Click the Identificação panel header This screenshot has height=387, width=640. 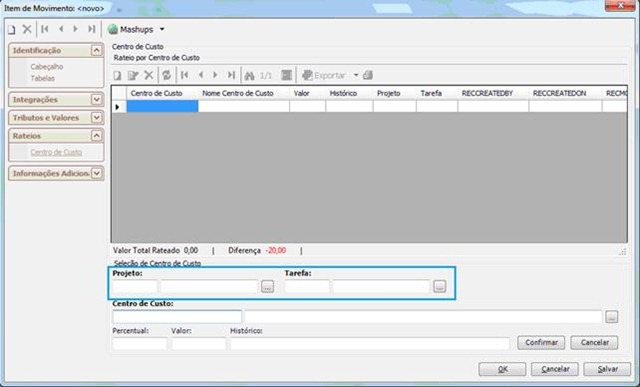tap(56, 50)
